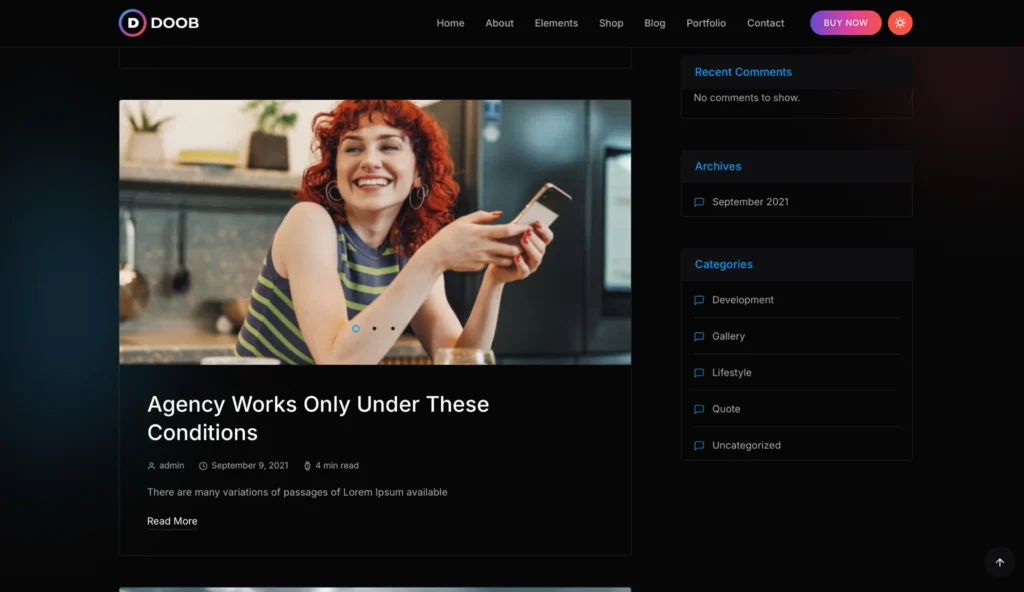The width and height of the screenshot is (1024, 592).
Task: Open the Lifestyle category link
Action: click(731, 373)
